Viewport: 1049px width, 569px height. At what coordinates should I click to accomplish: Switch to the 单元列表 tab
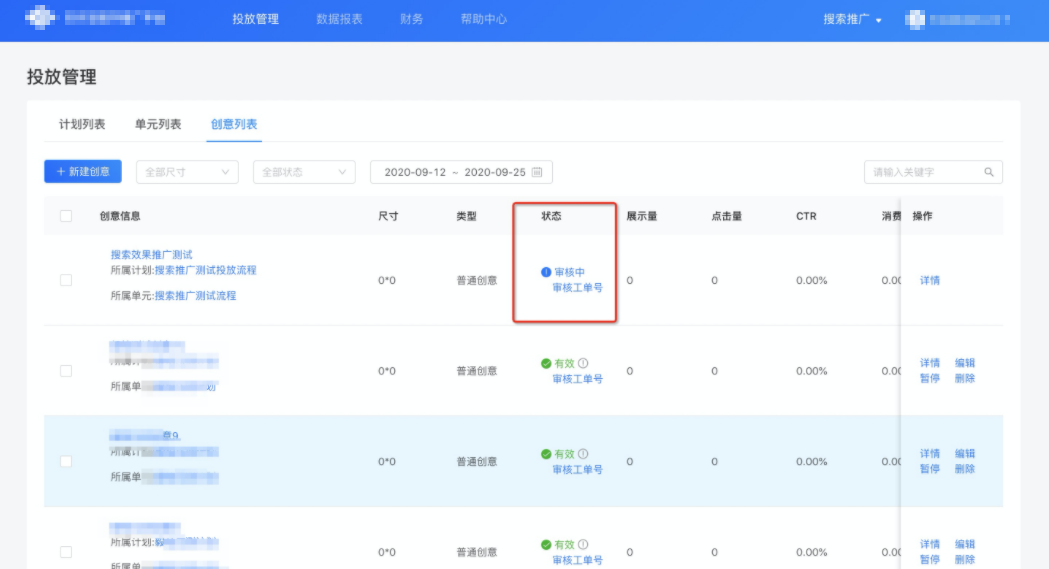(x=158, y=124)
